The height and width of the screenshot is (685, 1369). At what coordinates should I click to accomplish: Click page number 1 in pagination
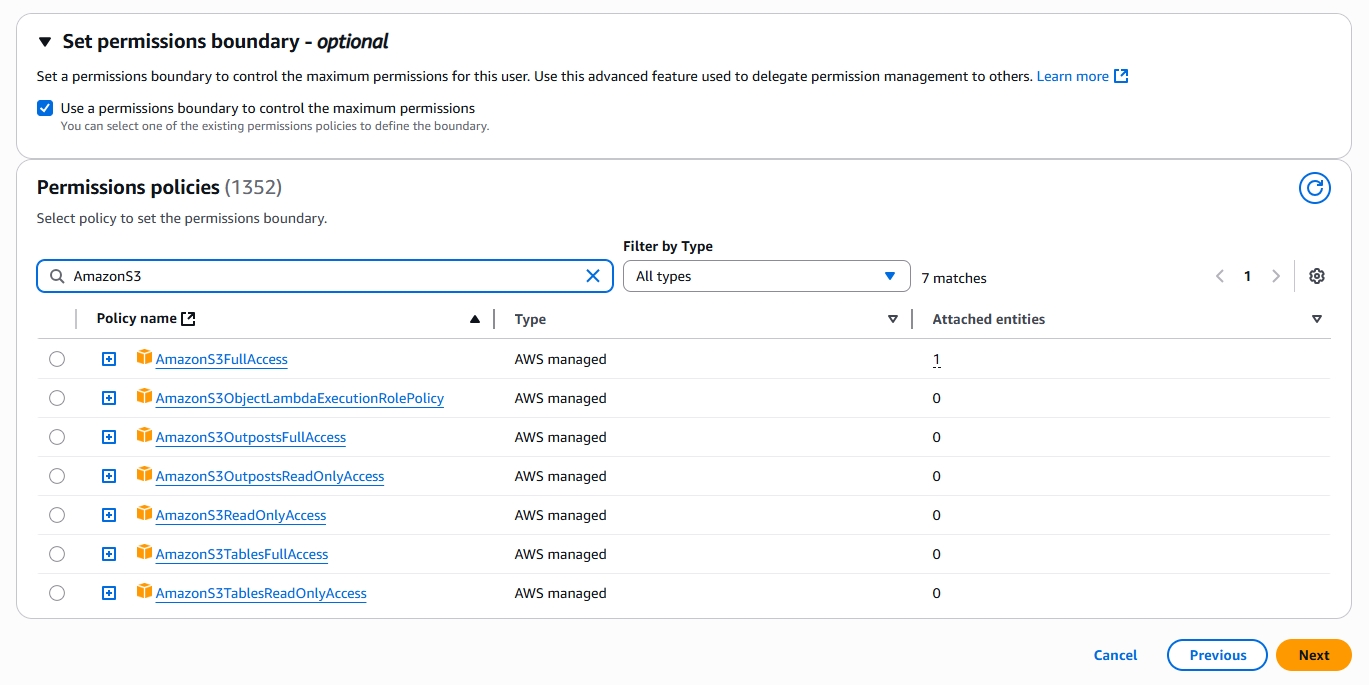pos(1247,276)
